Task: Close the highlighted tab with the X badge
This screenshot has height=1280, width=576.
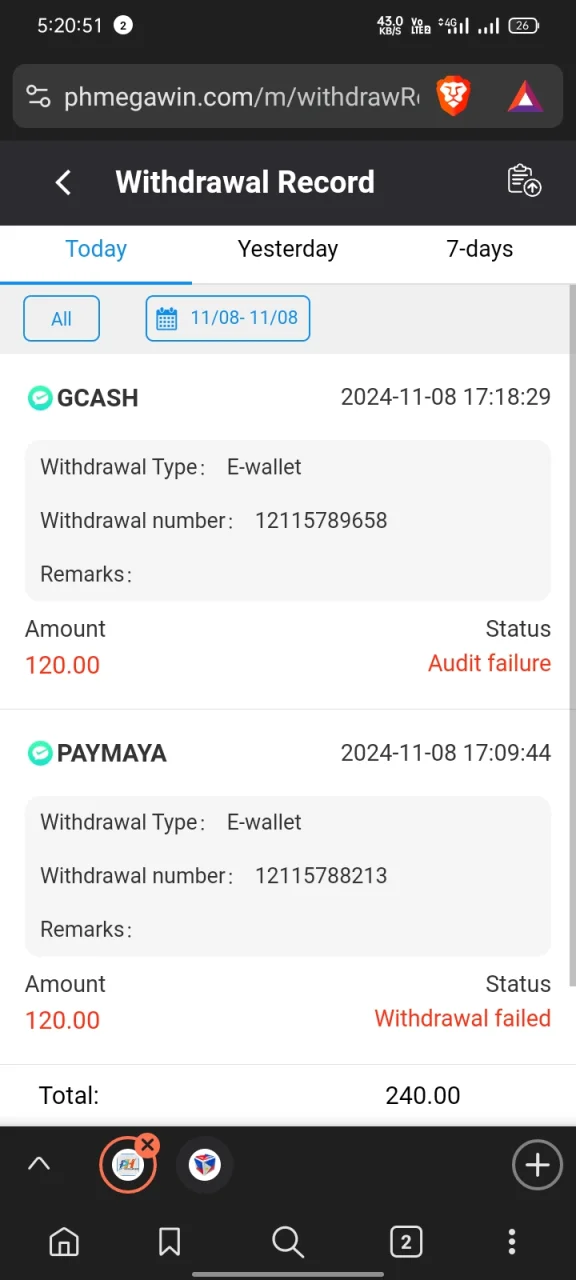Action: 147,1144
